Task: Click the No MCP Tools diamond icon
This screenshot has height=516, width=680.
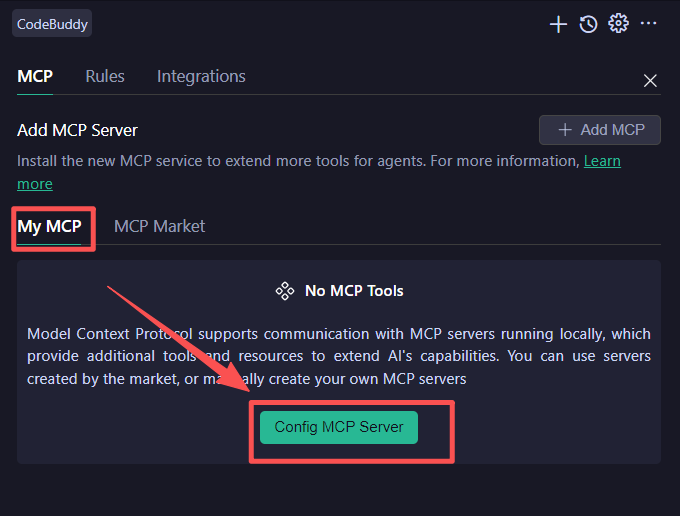Action: [284, 291]
